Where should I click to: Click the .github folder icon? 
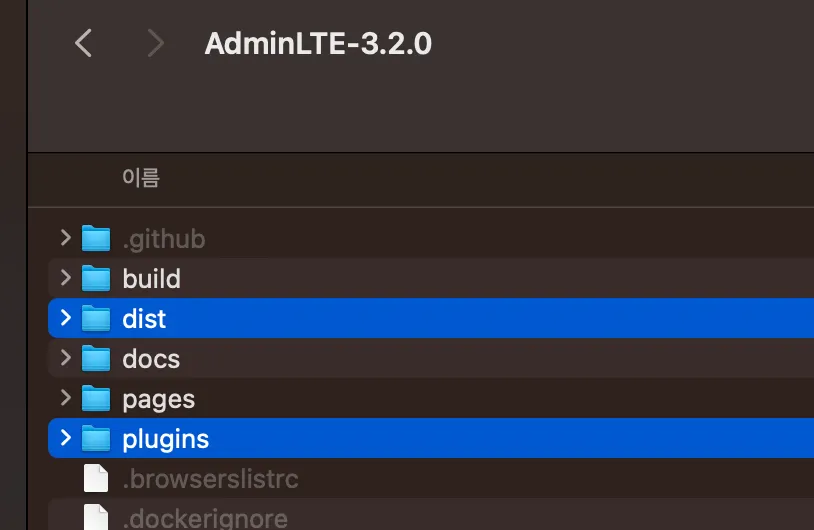96,239
